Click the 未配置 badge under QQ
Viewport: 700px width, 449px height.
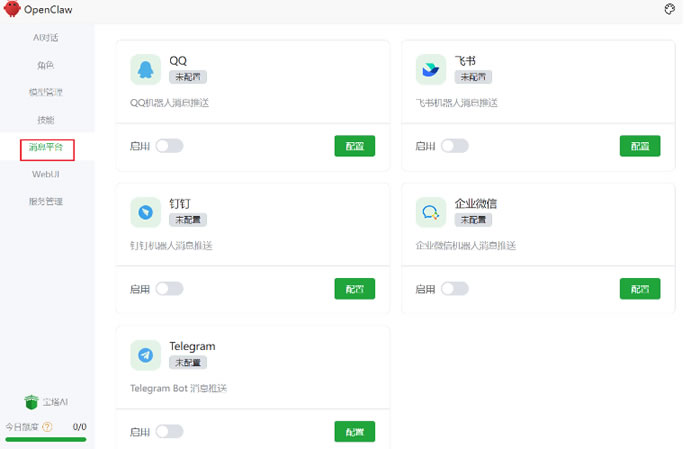click(188, 76)
